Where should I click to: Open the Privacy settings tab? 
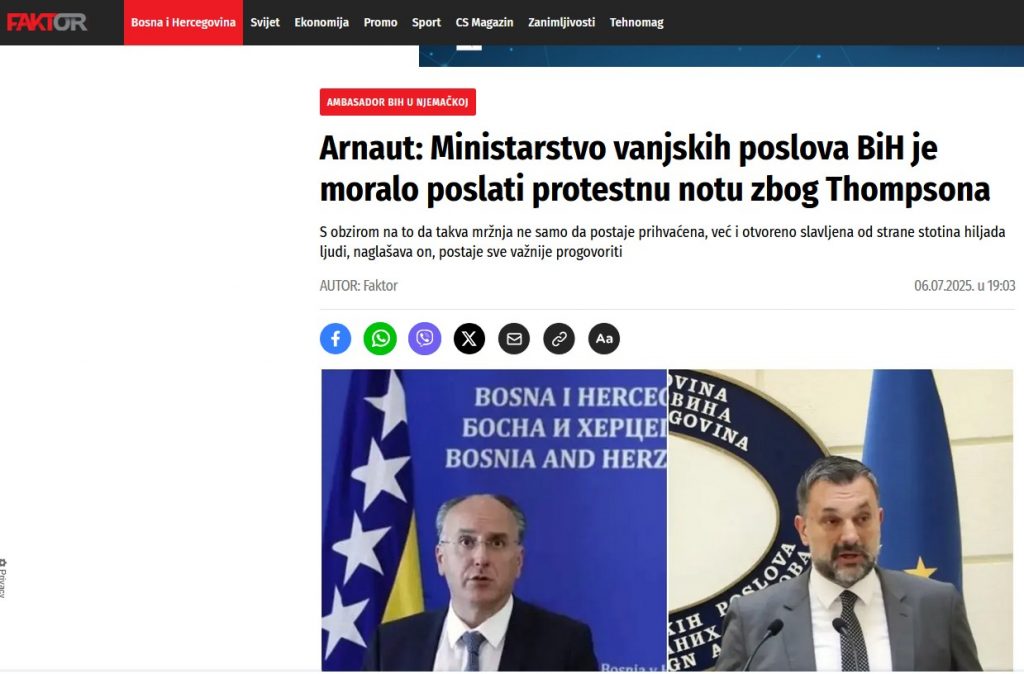3,578
